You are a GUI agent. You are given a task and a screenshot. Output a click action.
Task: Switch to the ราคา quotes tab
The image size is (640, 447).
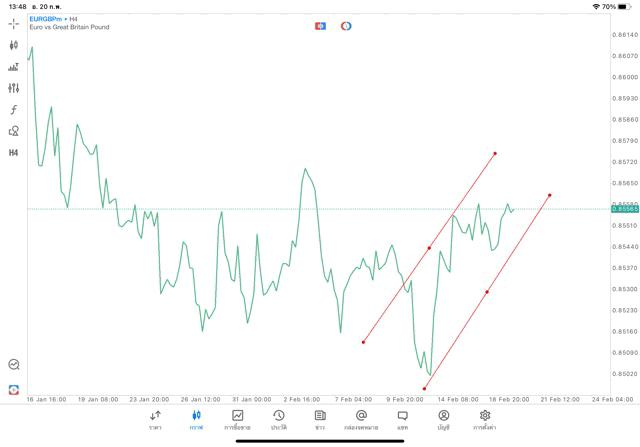coord(155,419)
